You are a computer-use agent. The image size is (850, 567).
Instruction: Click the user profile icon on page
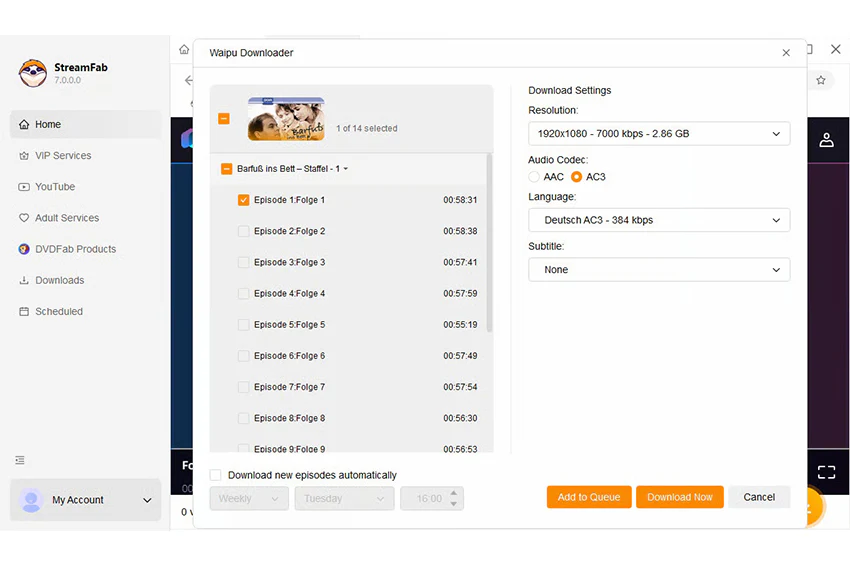click(x=826, y=140)
